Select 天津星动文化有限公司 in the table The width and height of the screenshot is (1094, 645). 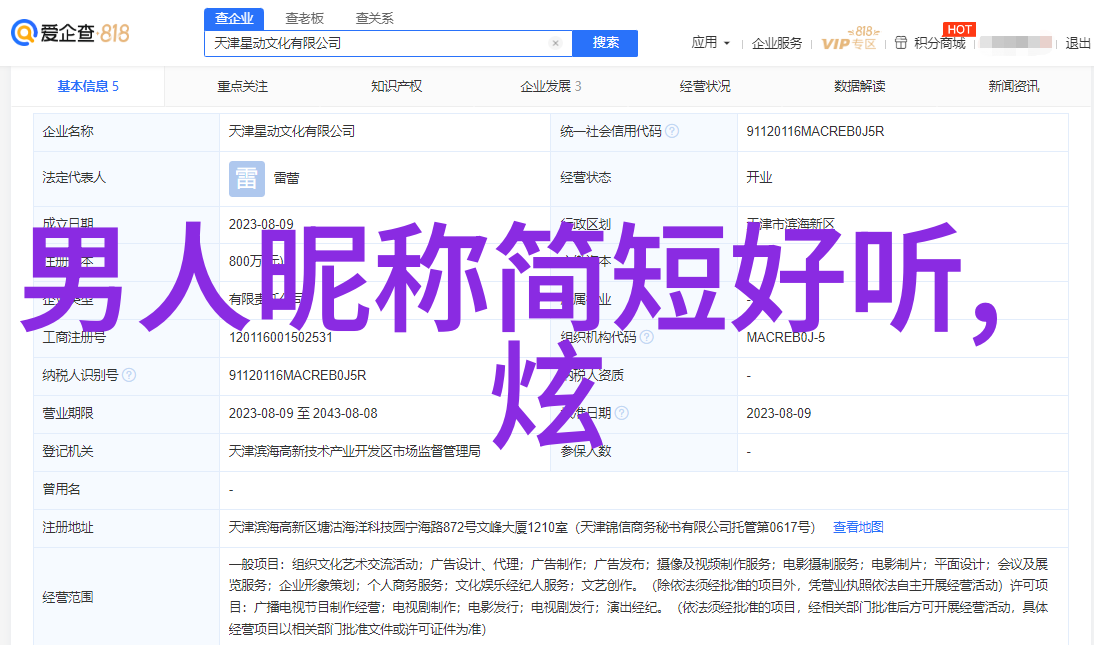(x=292, y=131)
